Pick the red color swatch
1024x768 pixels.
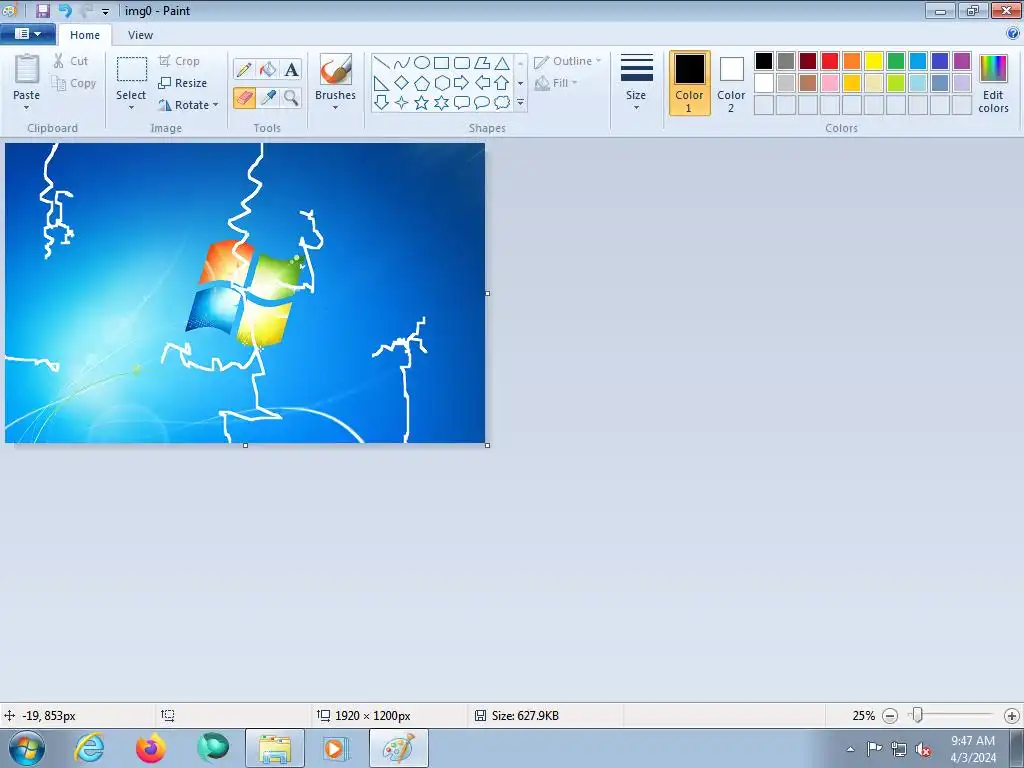coord(830,61)
